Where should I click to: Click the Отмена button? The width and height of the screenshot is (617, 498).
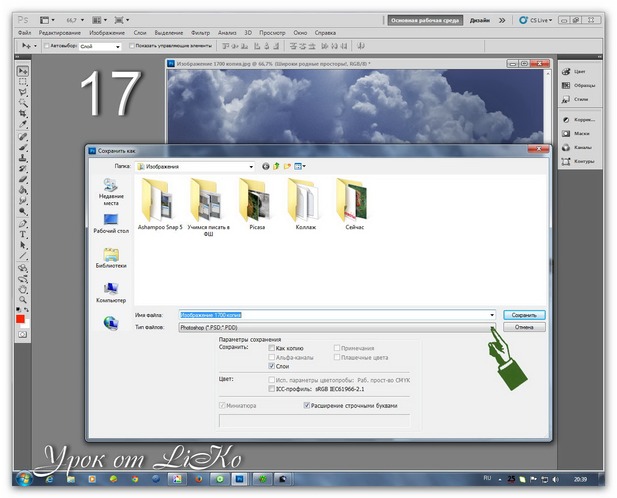click(524, 327)
